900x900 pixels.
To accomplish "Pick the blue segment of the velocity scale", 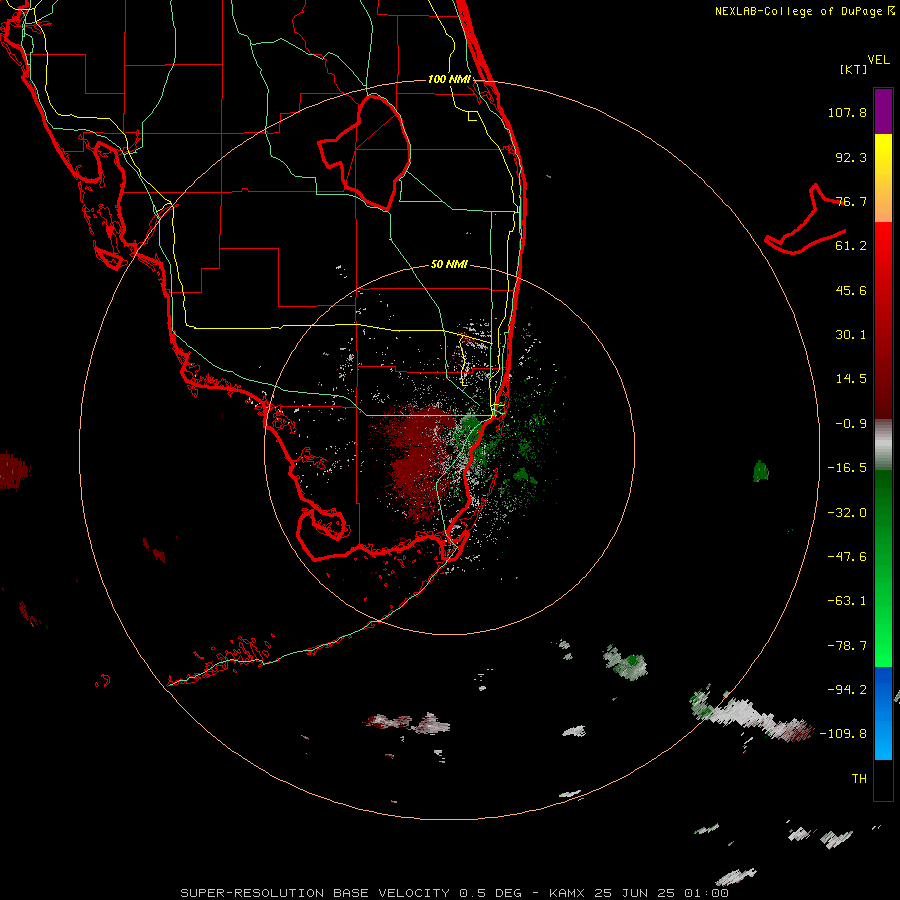I will coord(883,713).
